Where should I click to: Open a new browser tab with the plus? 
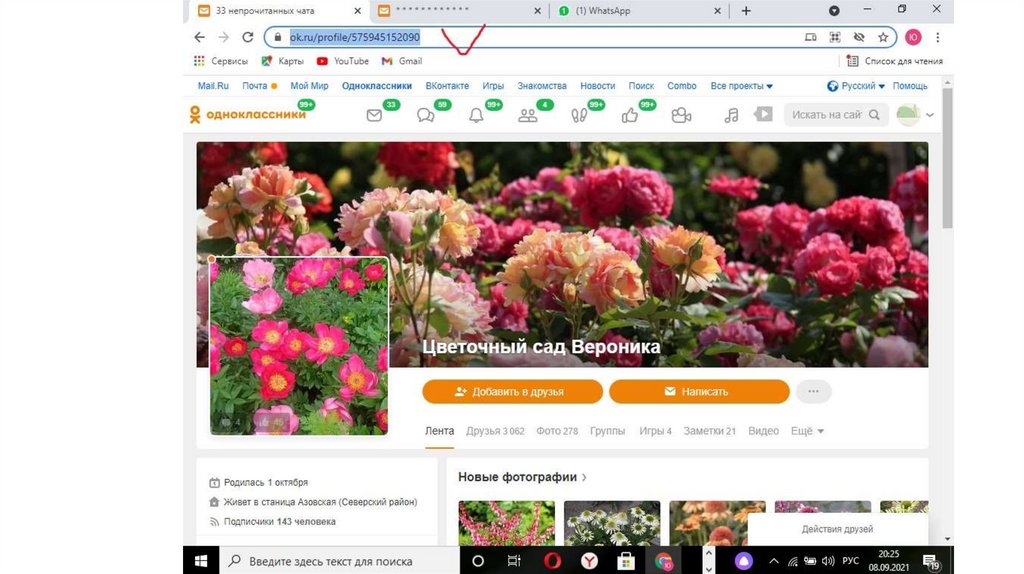(x=746, y=10)
